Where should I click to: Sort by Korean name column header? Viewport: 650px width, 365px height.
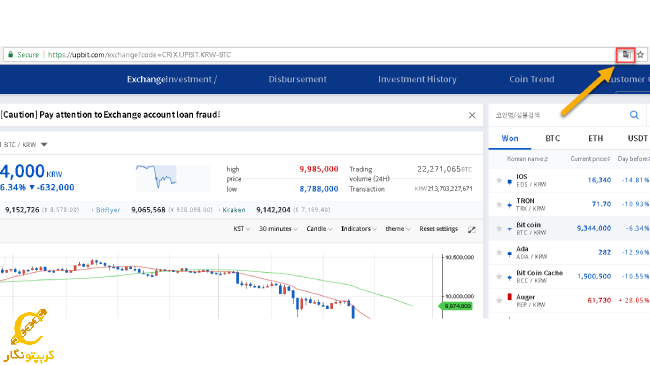point(527,159)
